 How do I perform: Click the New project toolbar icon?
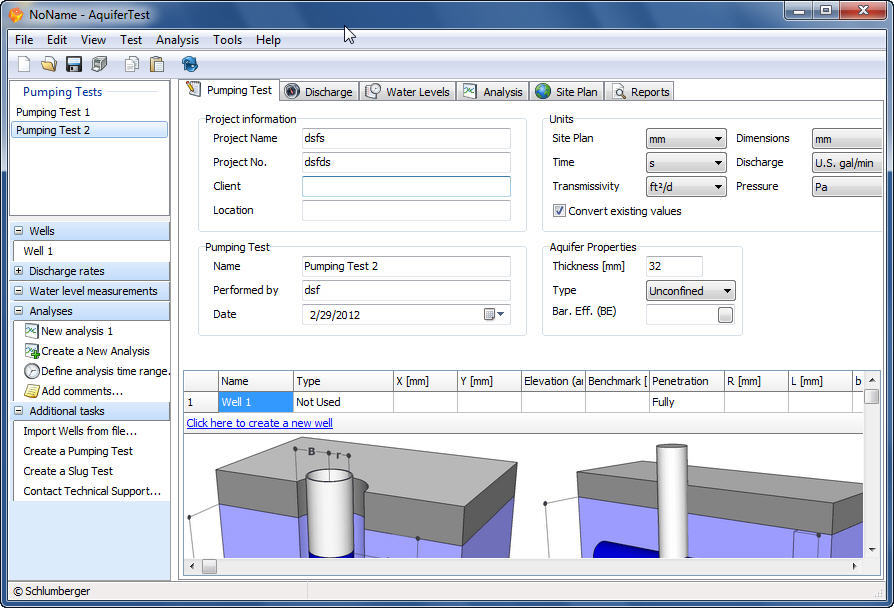[24, 64]
